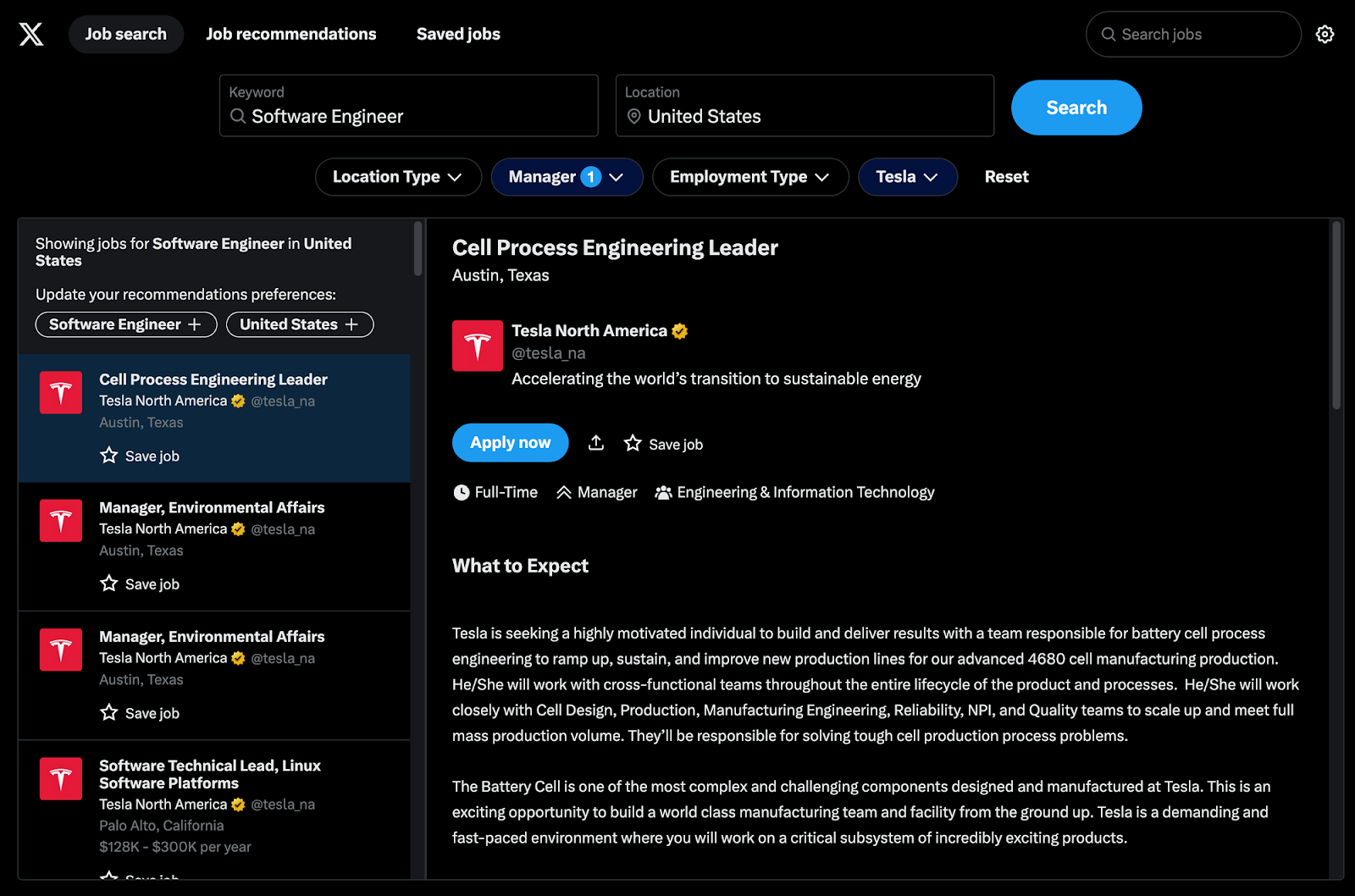Click the magnifier icon in Search jobs
Image resolution: width=1355 pixels, height=896 pixels.
tap(1108, 34)
